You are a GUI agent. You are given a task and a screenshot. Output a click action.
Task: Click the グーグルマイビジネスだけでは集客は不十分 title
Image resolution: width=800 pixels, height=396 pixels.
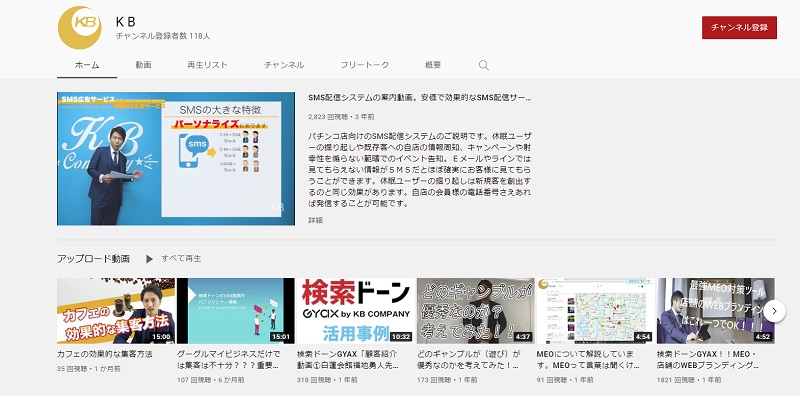[229, 359]
